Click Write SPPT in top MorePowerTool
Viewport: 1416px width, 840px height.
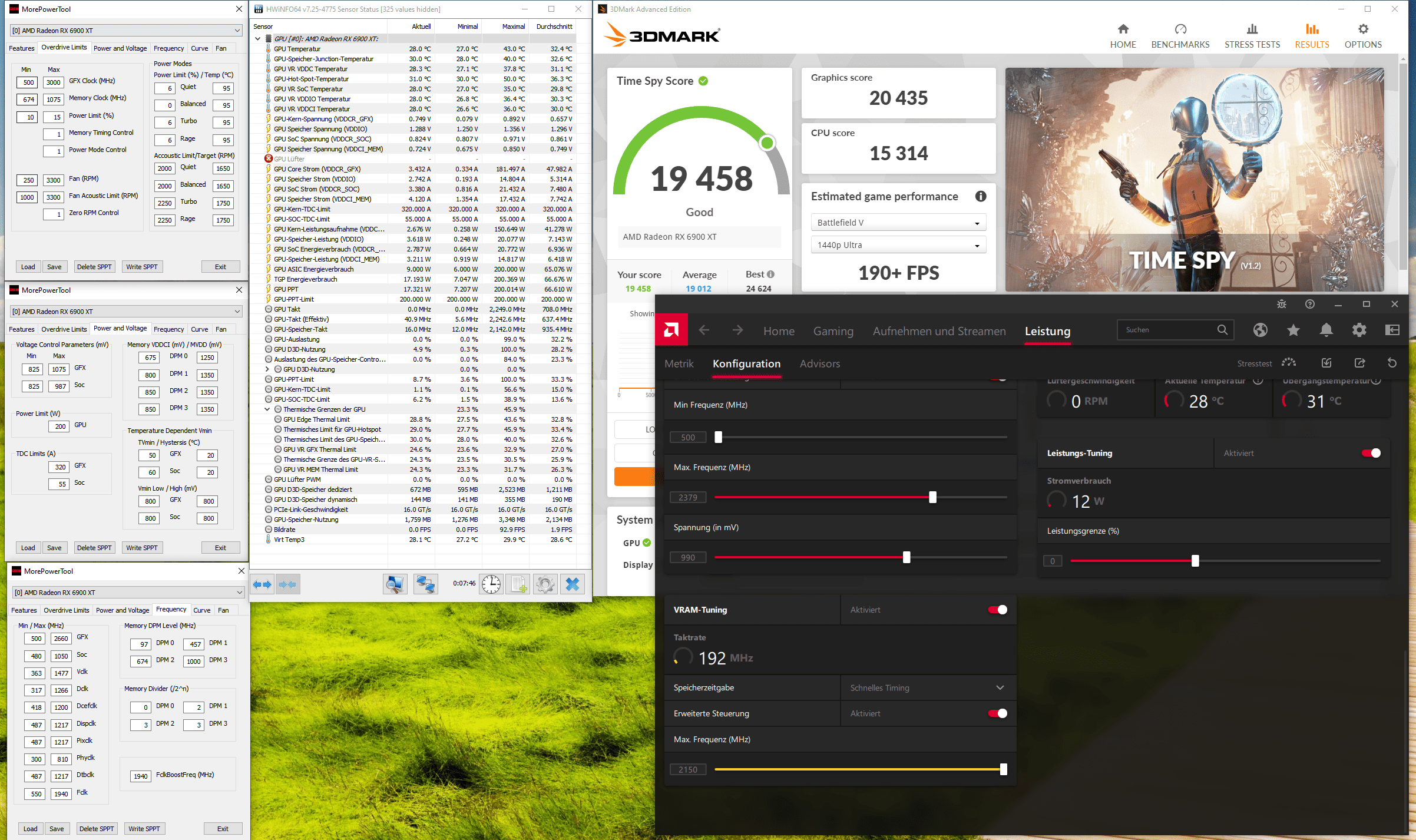pos(141,267)
